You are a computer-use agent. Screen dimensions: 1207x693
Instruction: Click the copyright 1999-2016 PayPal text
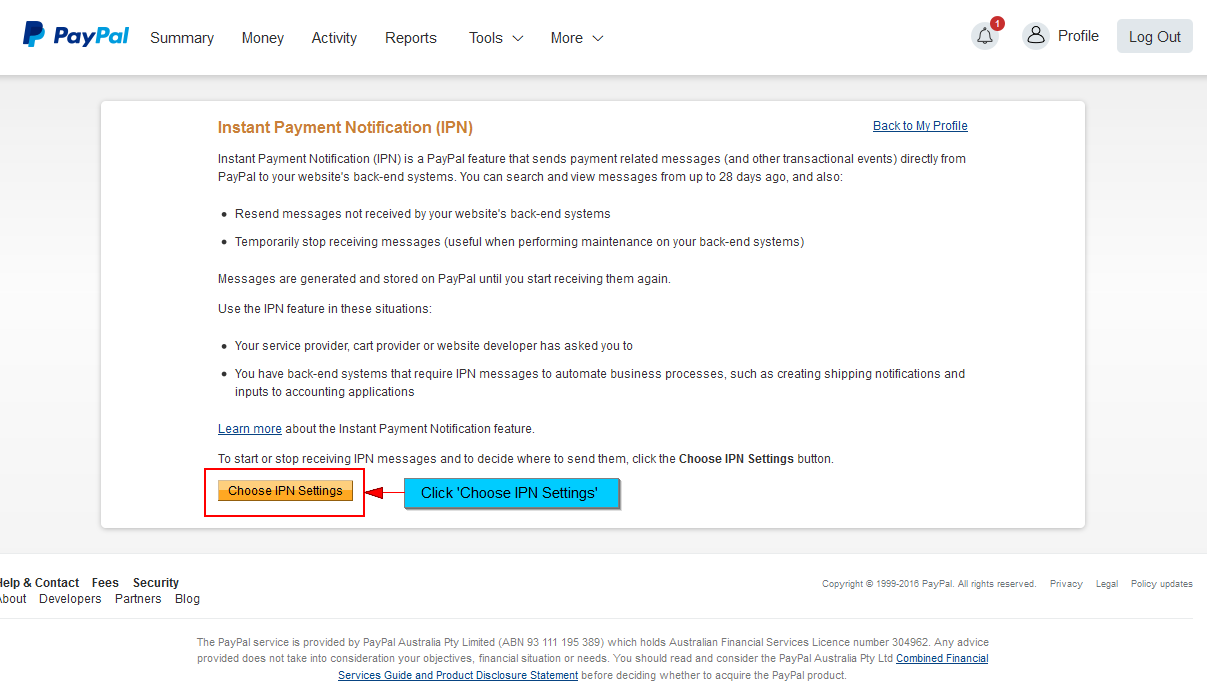[x=929, y=584]
